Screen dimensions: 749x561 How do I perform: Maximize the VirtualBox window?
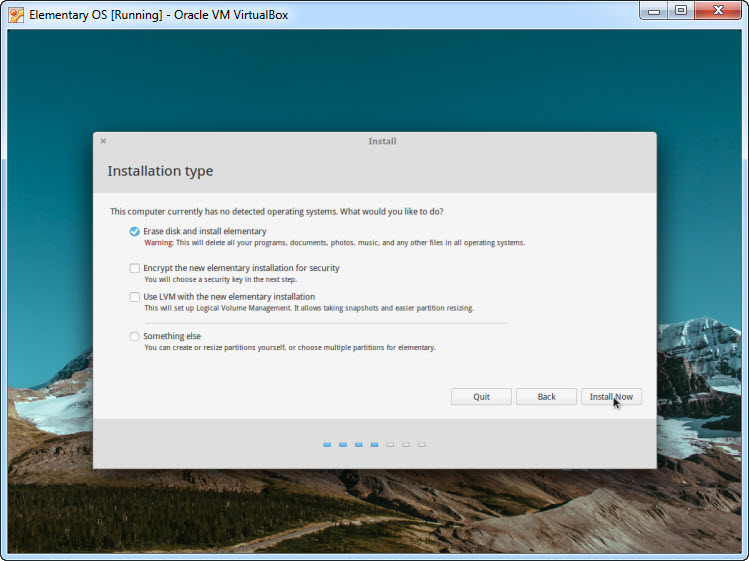(x=681, y=11)
